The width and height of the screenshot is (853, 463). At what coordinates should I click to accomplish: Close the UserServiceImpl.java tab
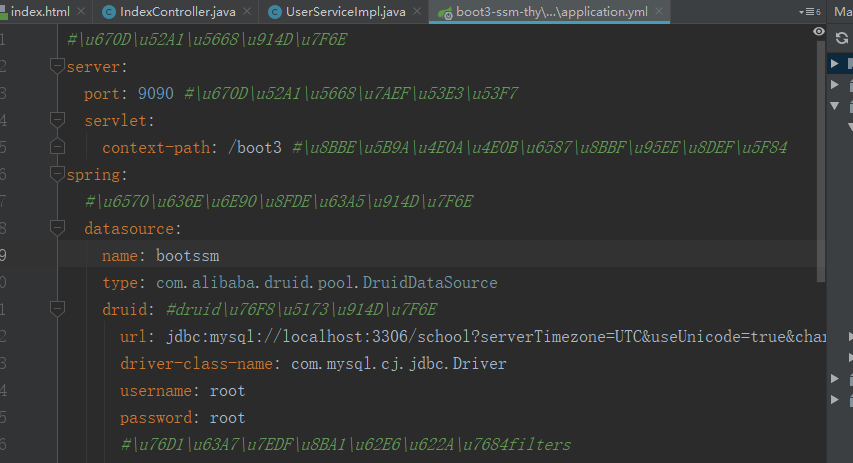(x=417, y=11)
